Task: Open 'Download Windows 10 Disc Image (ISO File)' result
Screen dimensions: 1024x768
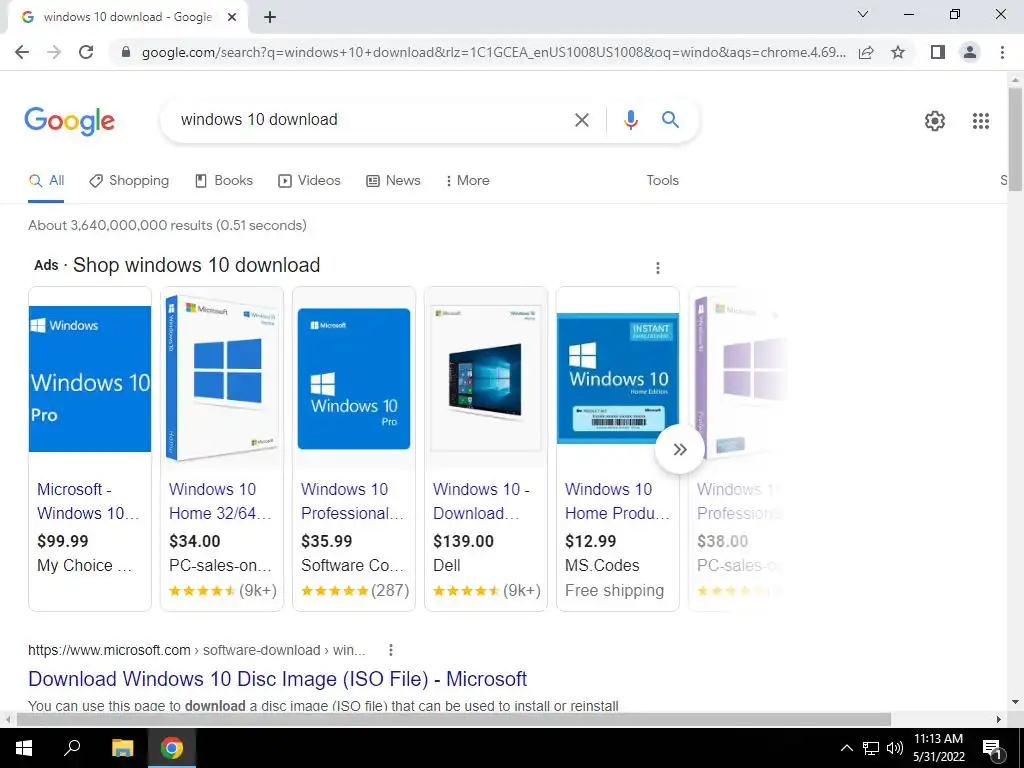Action: pos(278,679)
